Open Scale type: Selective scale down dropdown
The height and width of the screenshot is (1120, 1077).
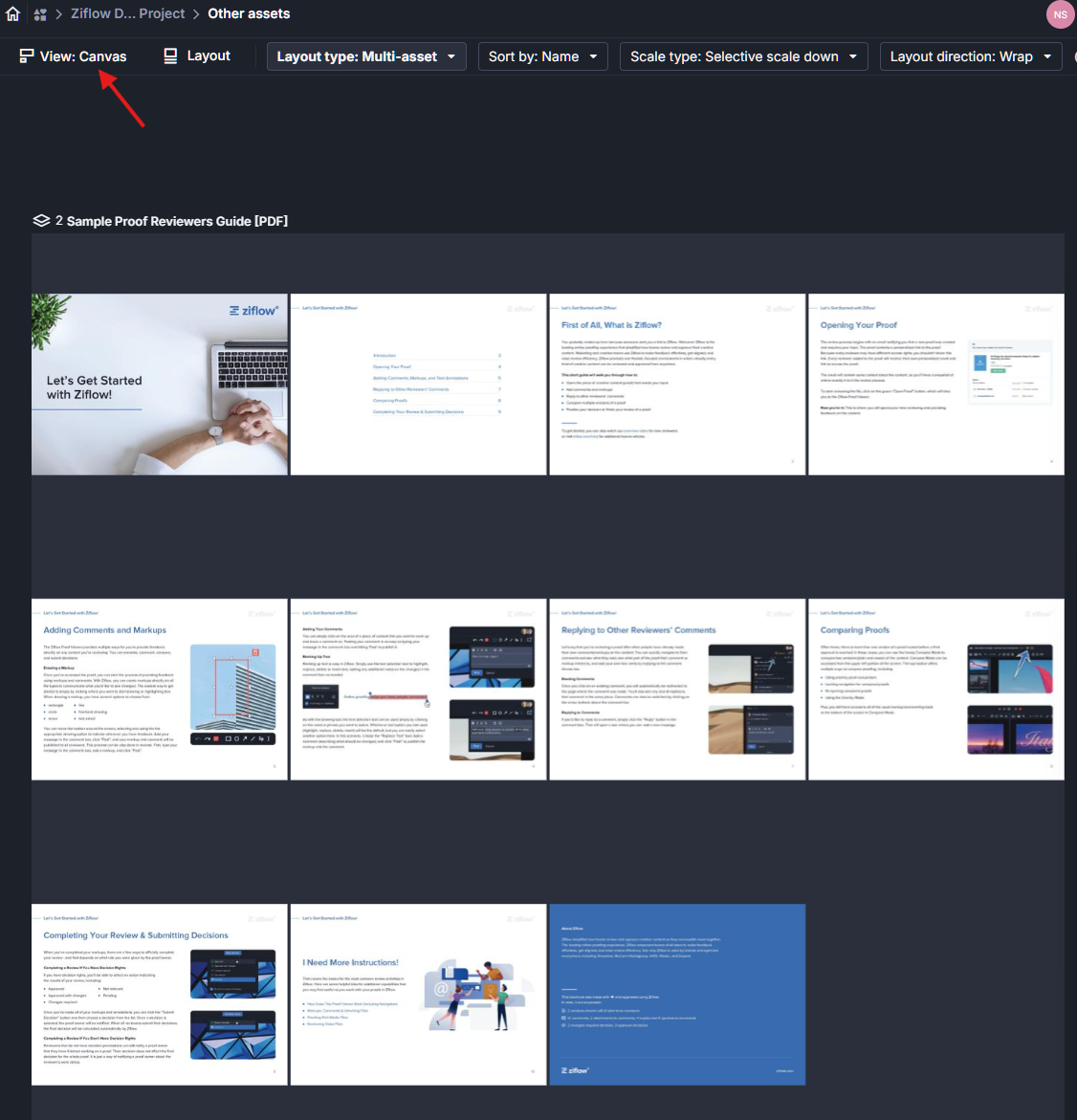[x=743, y=56]
